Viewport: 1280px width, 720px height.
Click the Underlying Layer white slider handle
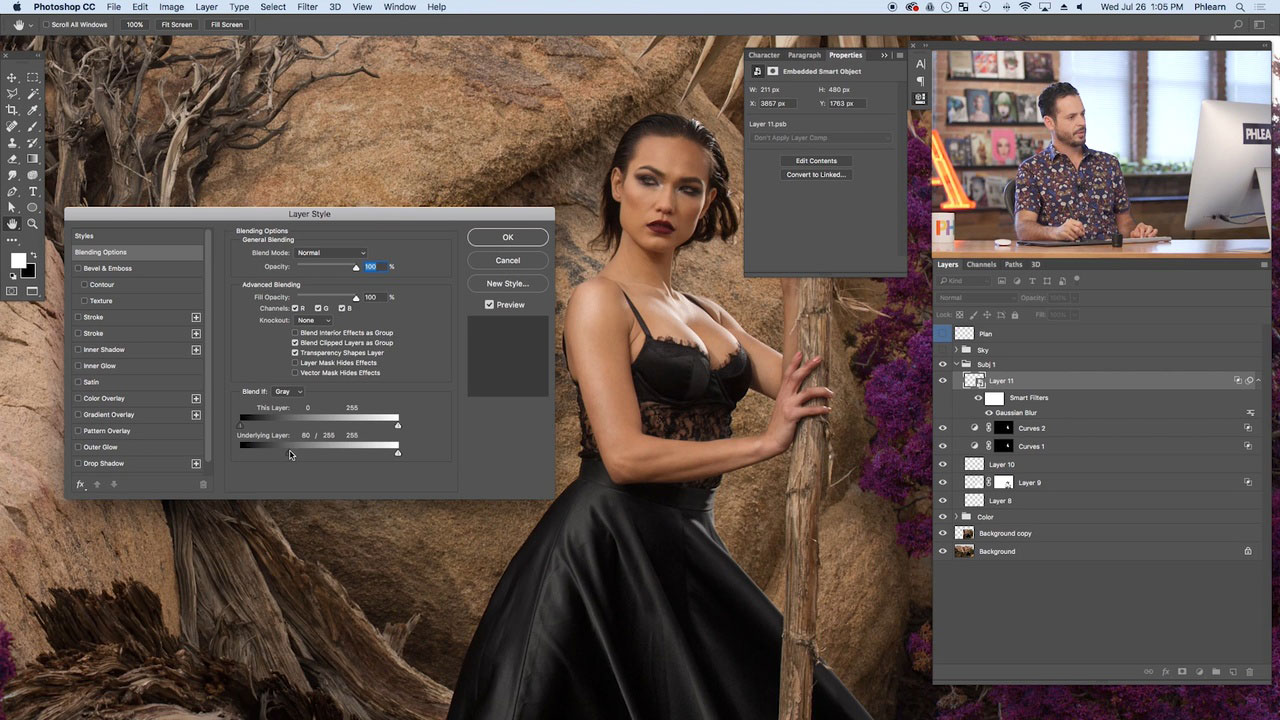[x=398, y=453]
